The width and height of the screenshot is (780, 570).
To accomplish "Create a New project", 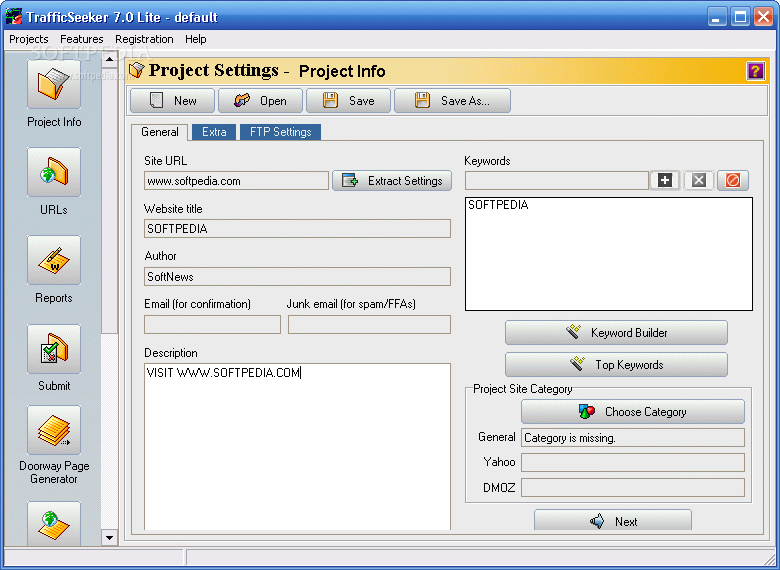I will click(172, 101).
